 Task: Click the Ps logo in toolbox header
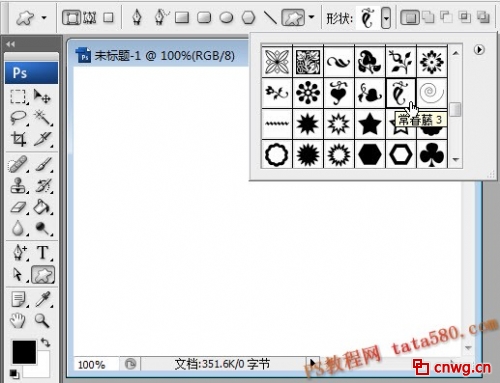pos(31,73)
